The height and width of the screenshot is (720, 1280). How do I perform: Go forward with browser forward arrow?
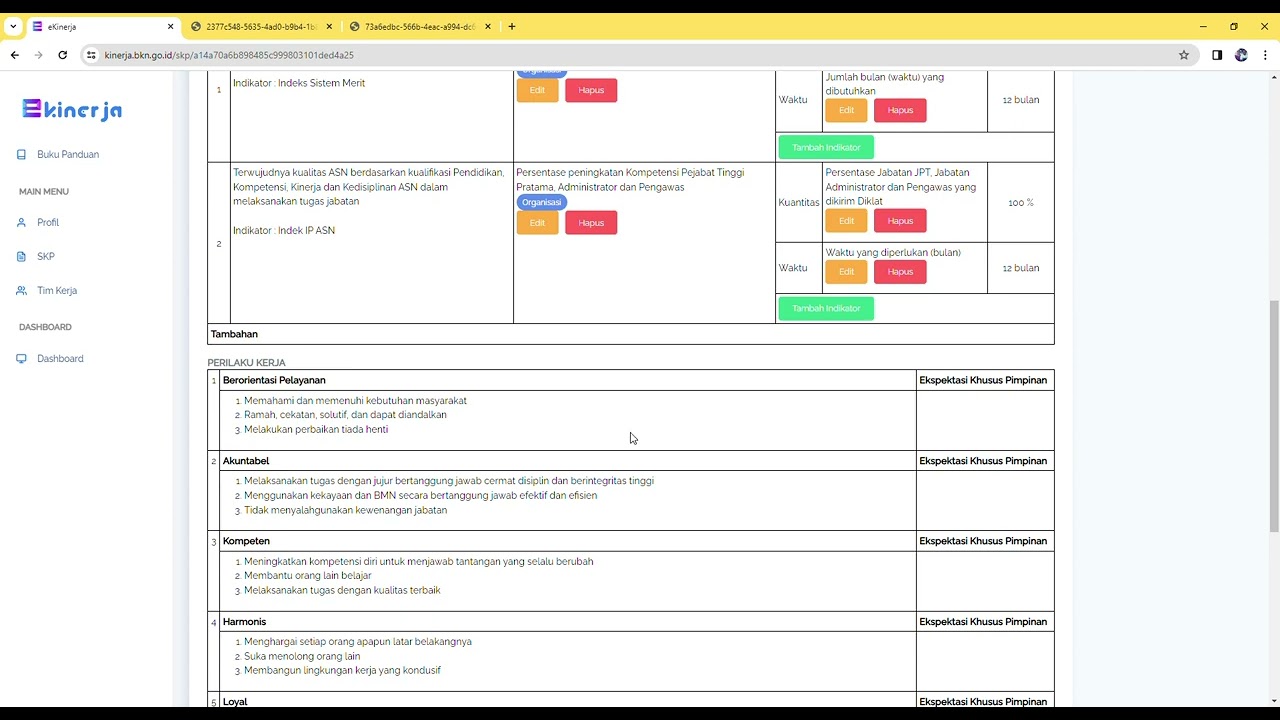(x=38, y=55)
